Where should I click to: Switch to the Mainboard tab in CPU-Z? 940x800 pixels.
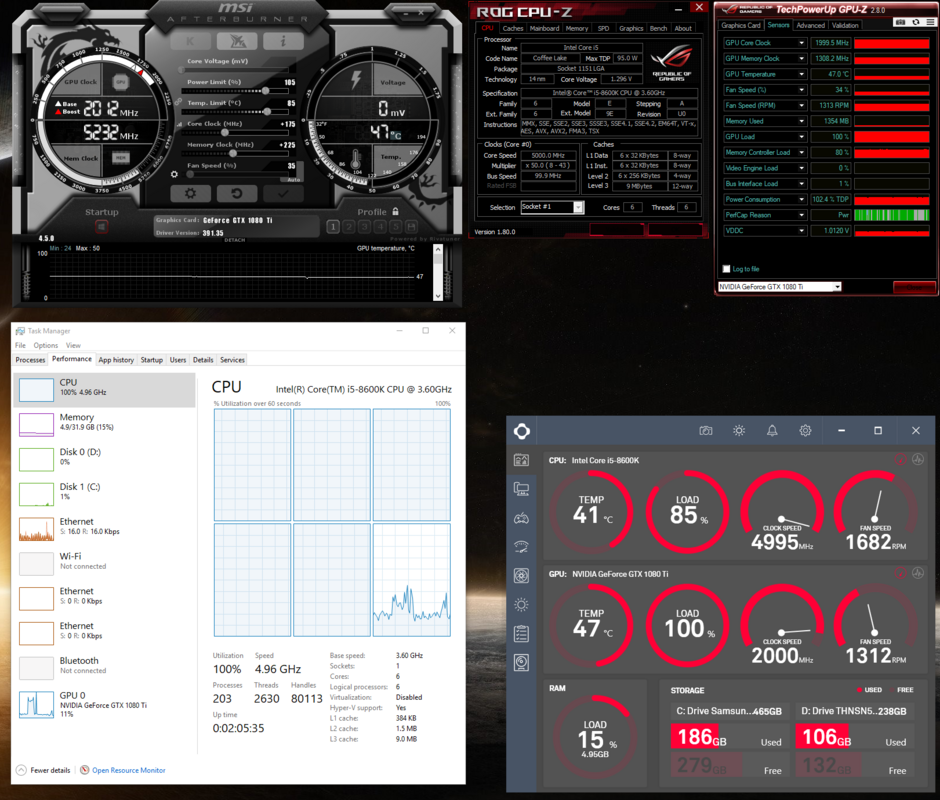(x=544, y=28)
